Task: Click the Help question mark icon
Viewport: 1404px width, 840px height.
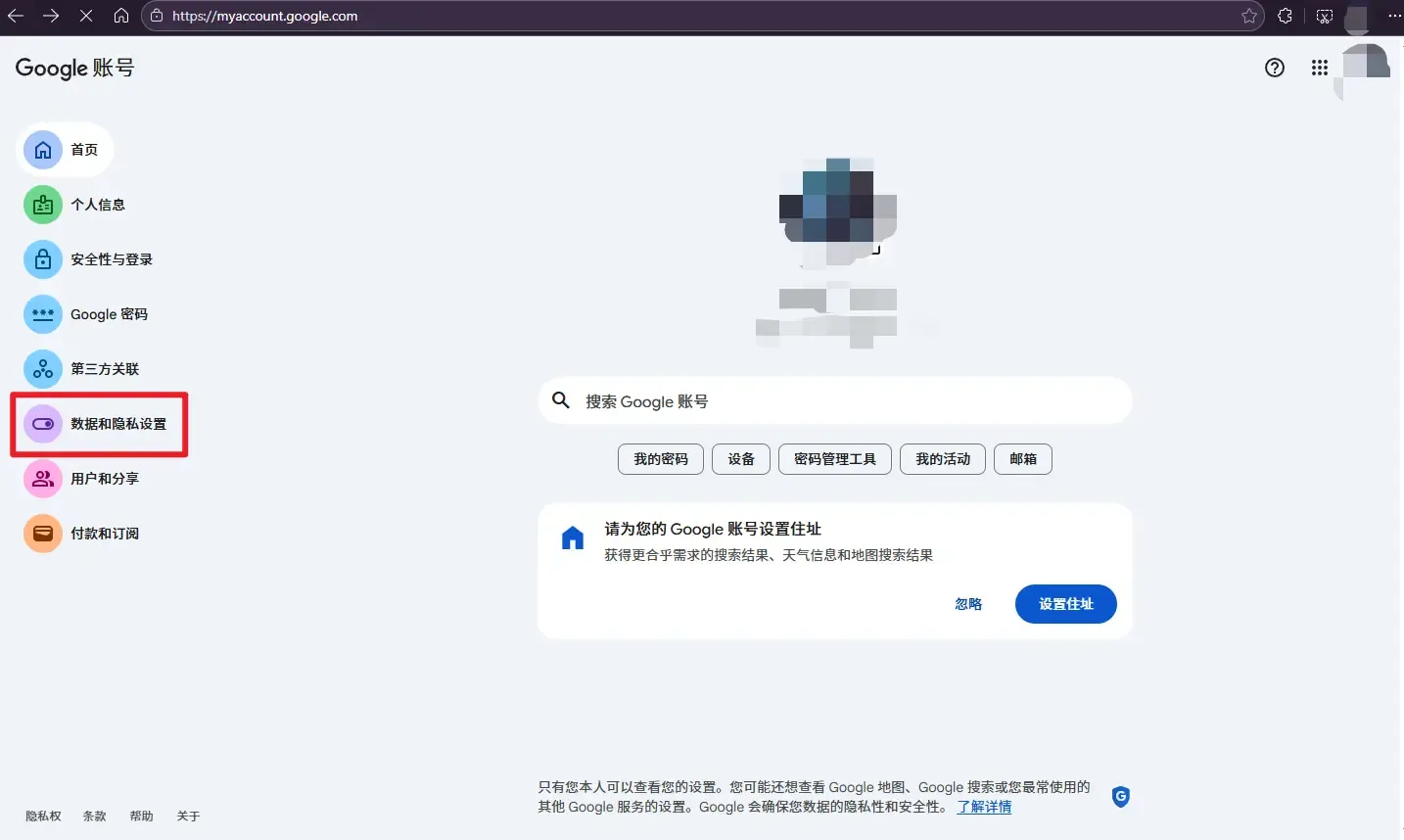Action: 1274,68
